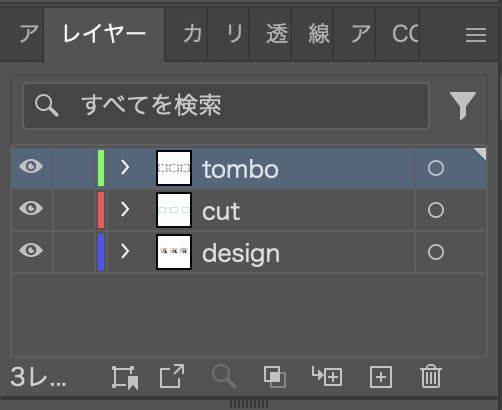Toggle lock on the cut layer

click(74, 210)
